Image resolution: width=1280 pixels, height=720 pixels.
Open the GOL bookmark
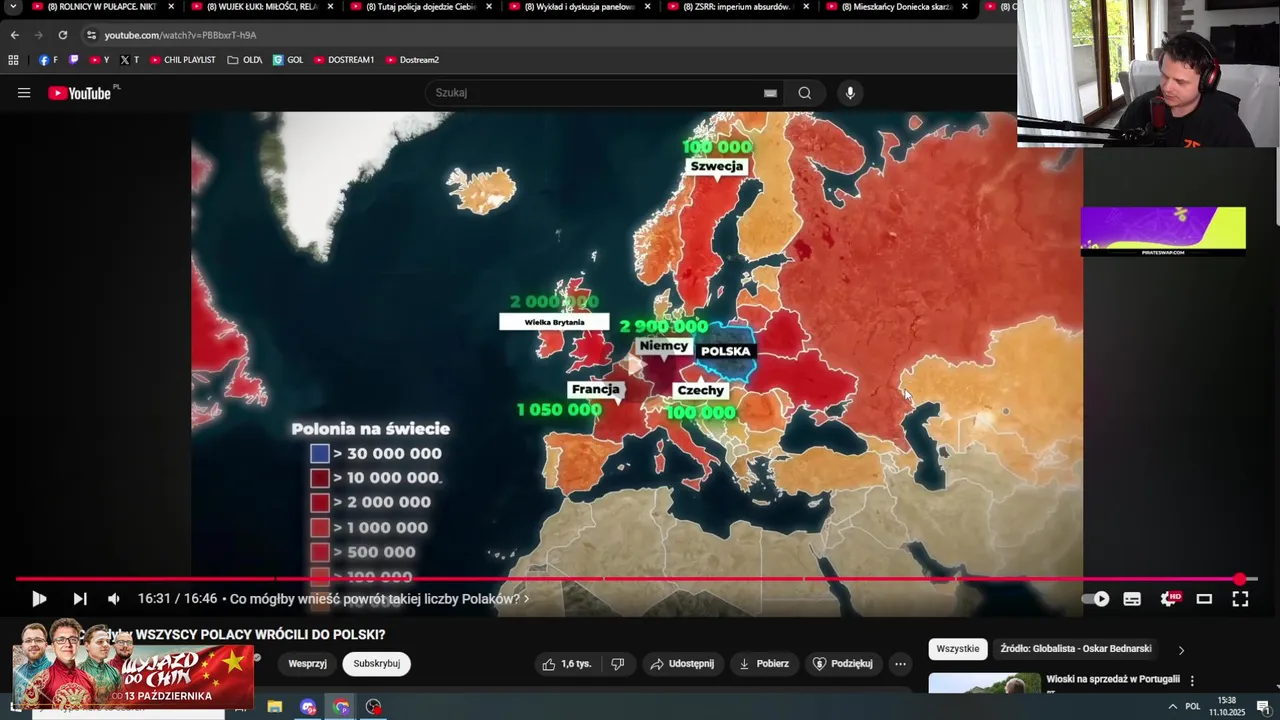coord(288,60)
